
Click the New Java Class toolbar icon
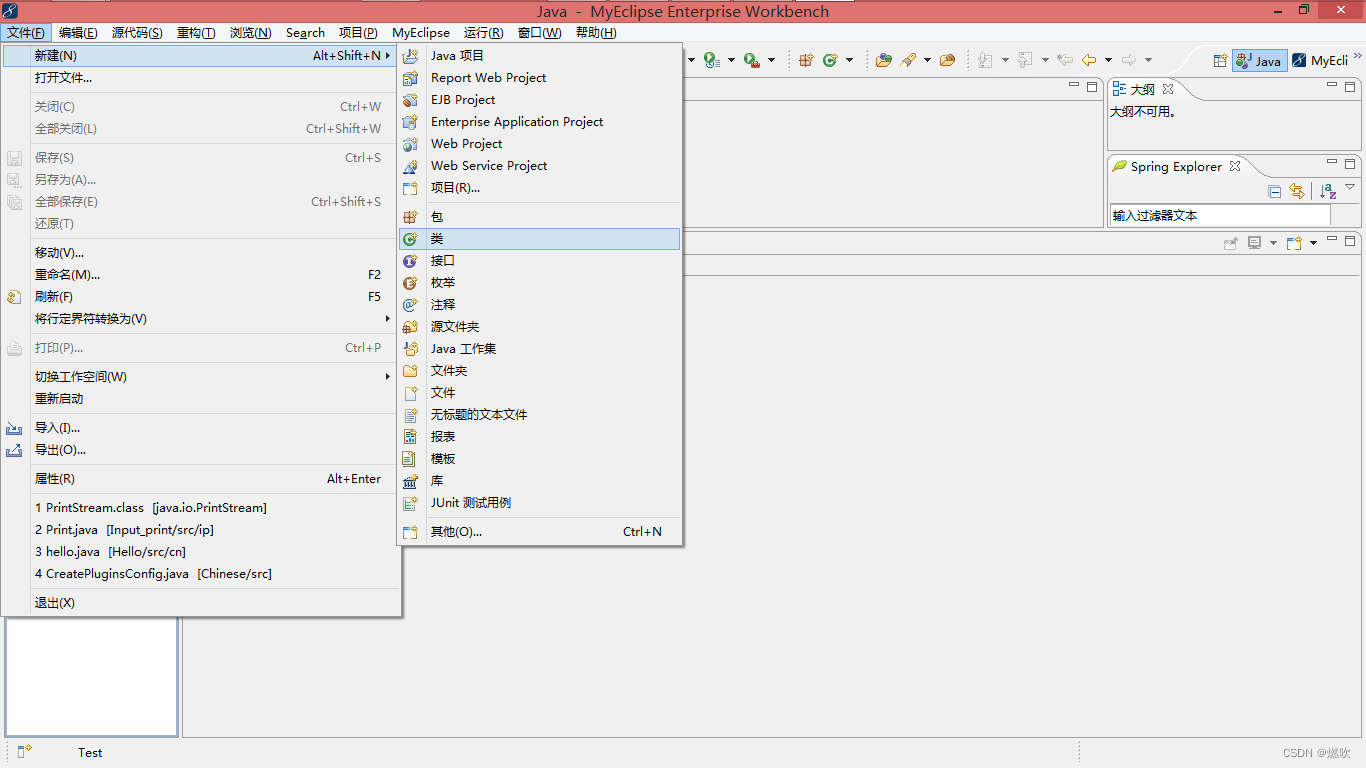(830, 60)
